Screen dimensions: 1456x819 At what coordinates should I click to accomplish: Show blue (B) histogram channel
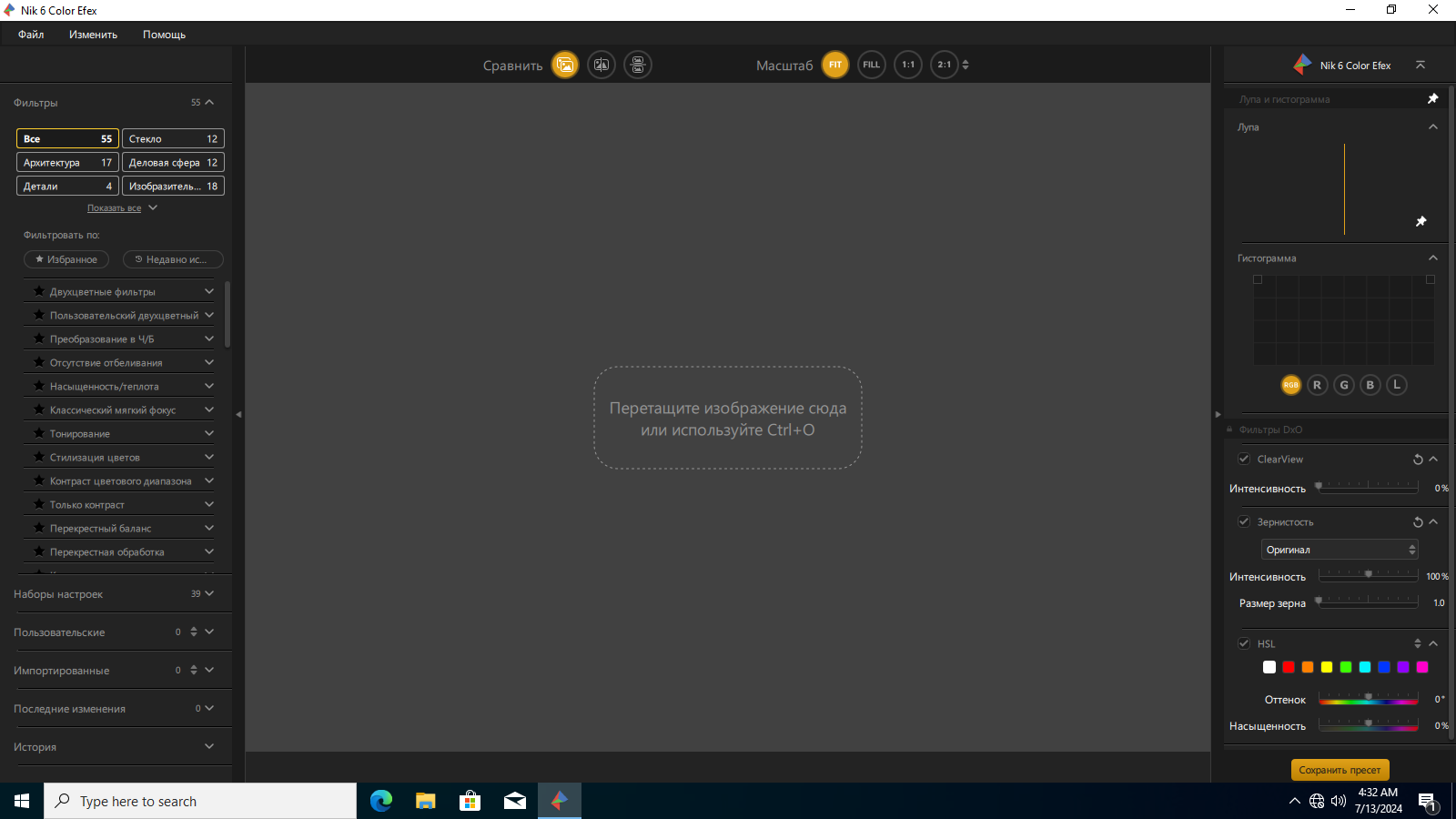click(x=1370, y=385)
